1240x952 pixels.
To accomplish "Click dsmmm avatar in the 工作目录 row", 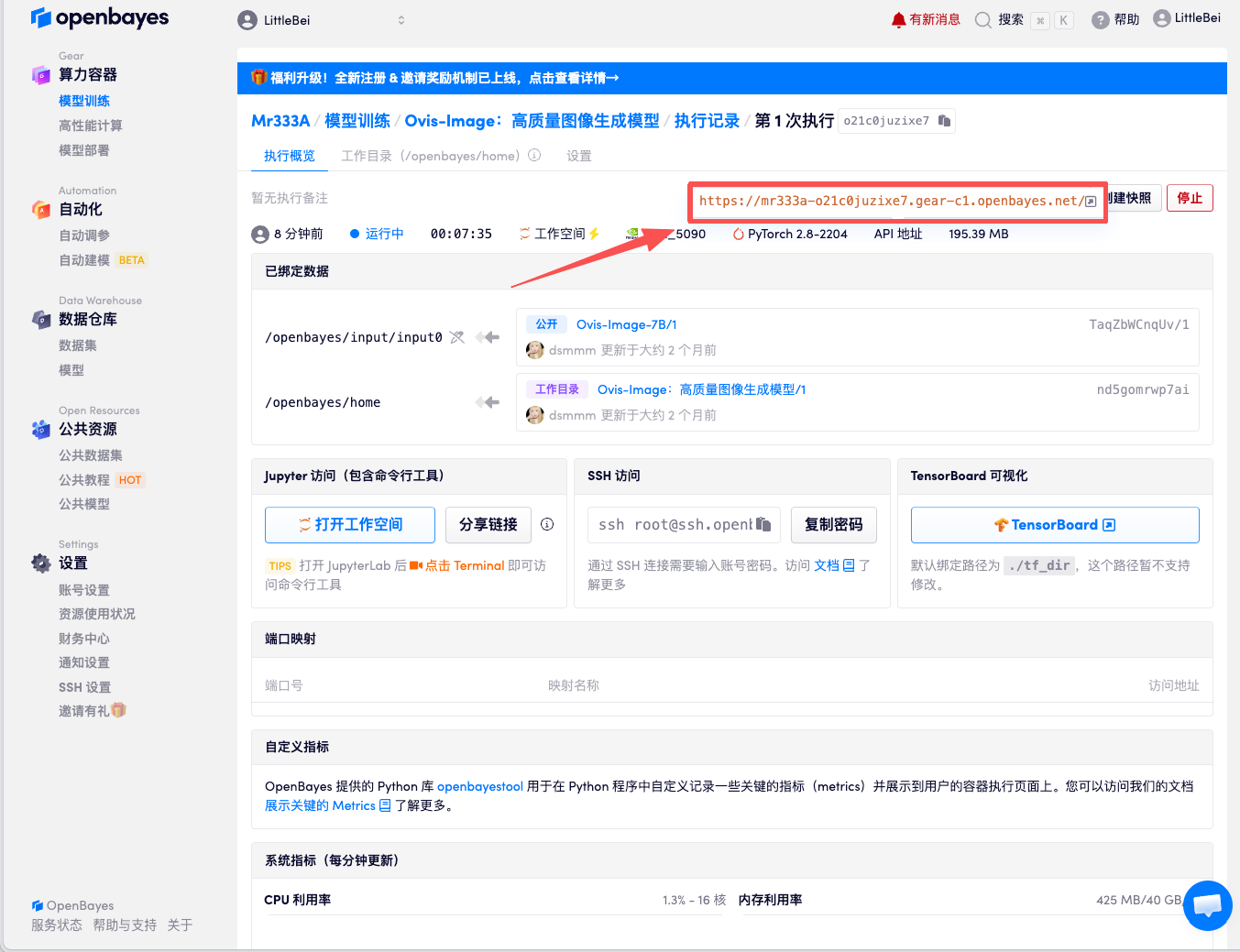I will [x=535, y=415].
